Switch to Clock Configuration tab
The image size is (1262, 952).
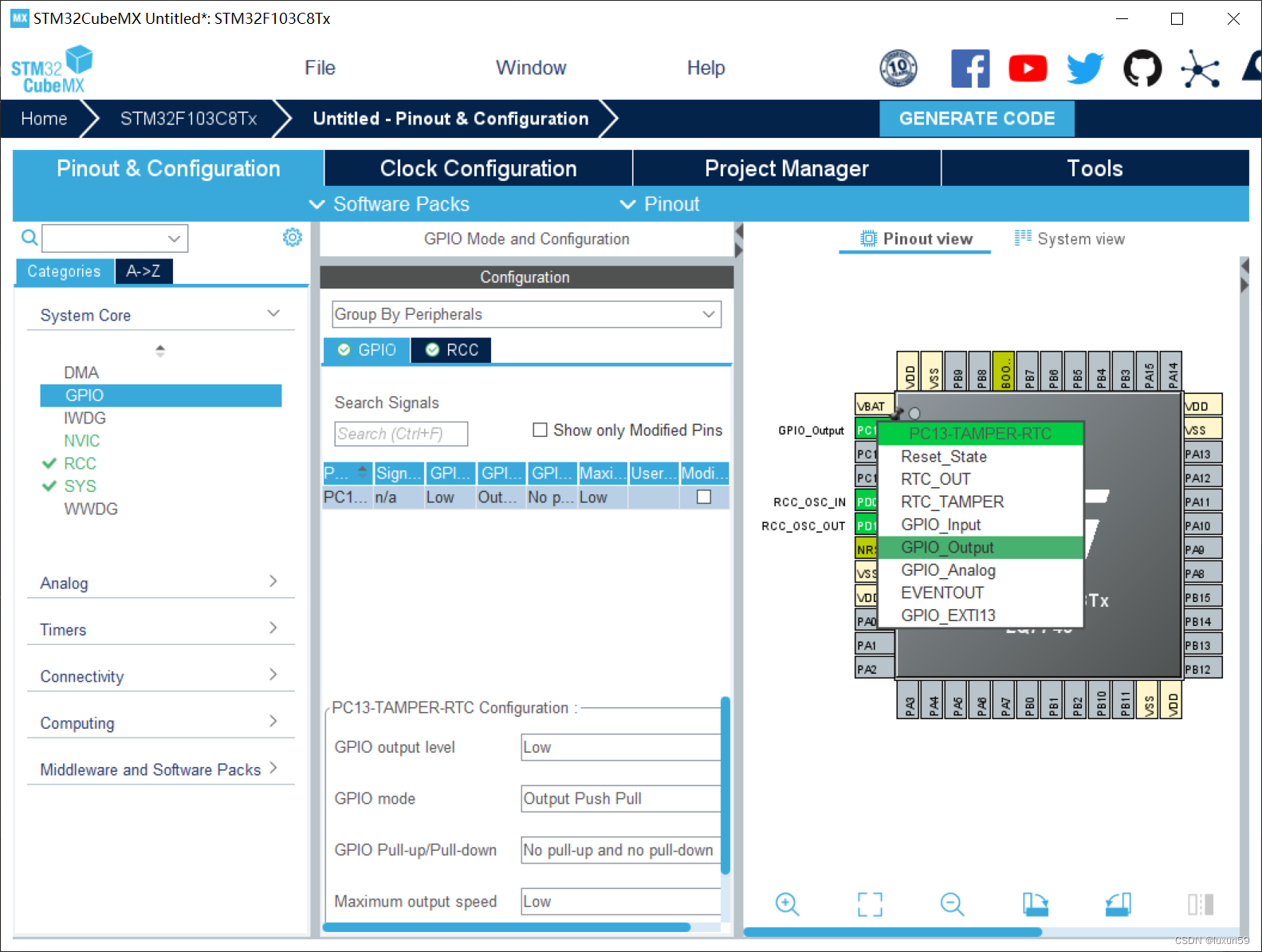point(478,168)
